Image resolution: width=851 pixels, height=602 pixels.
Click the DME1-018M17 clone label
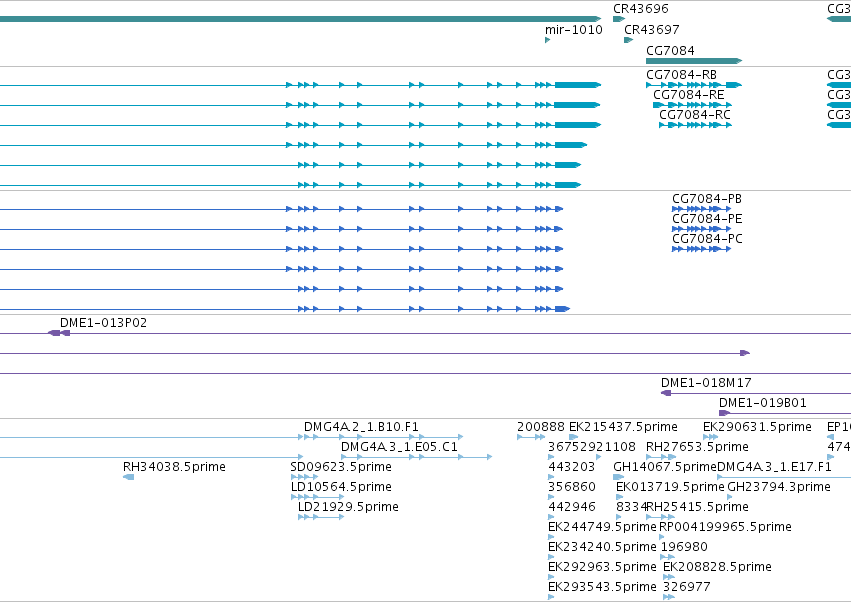706,383
